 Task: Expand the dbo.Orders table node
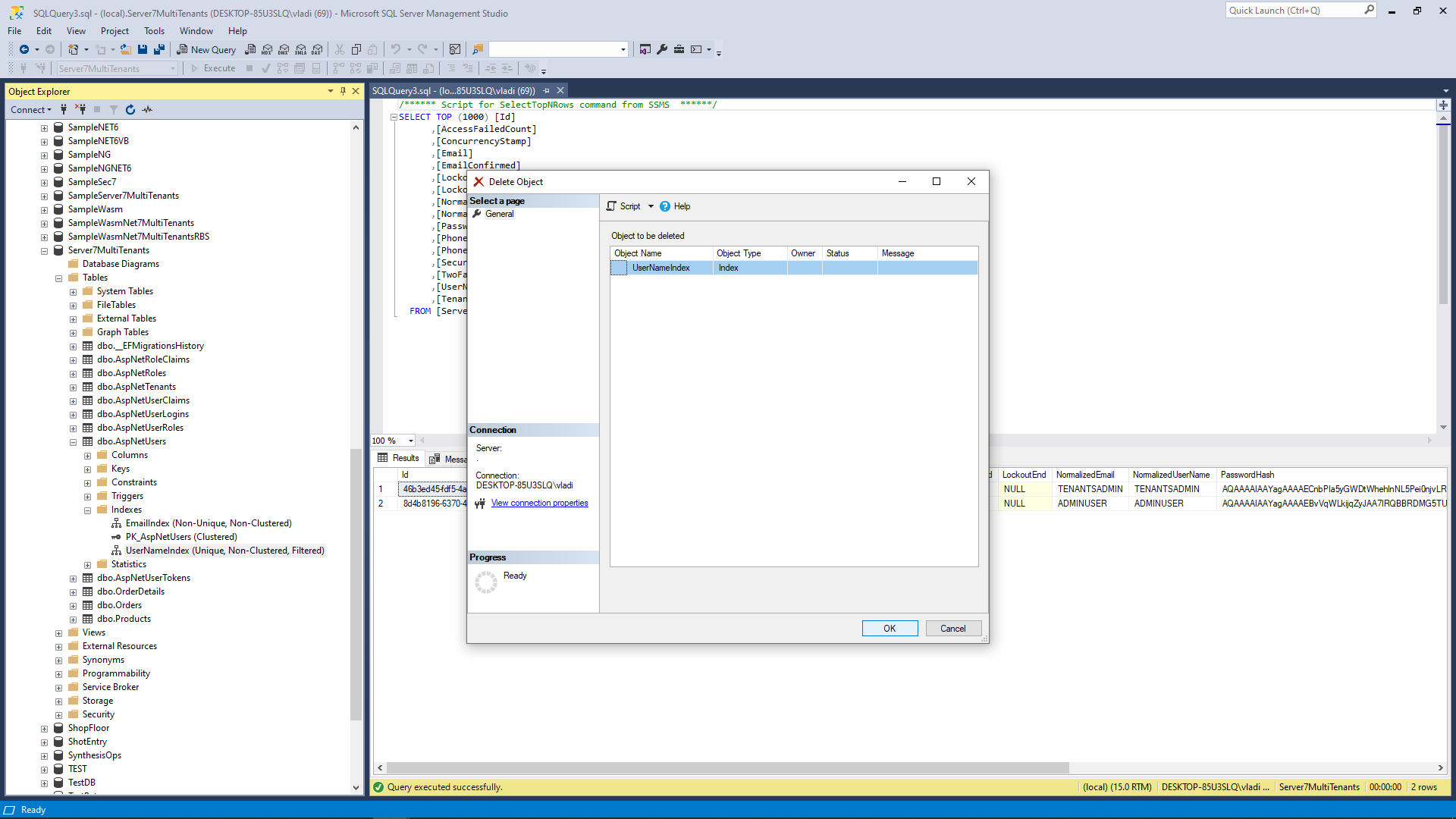click(73, 605)
